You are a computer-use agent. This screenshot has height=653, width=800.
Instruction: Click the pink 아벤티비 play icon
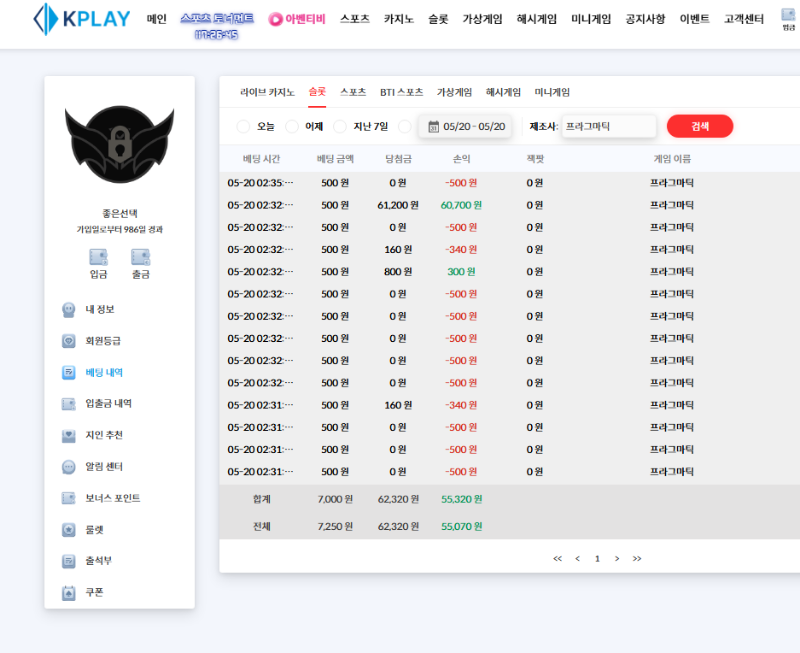tap(276, 19)
